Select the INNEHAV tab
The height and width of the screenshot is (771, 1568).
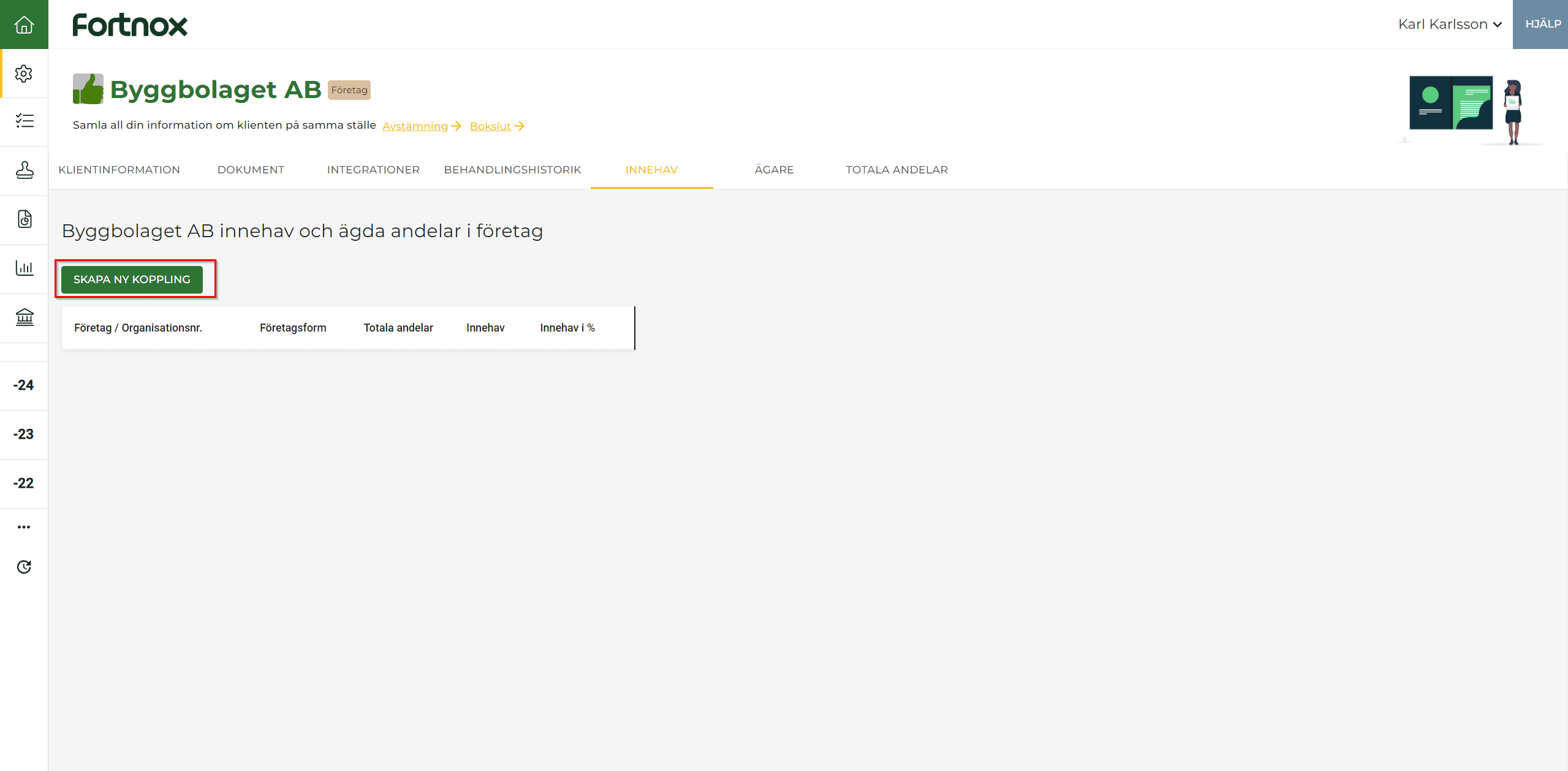click(651, 170)
